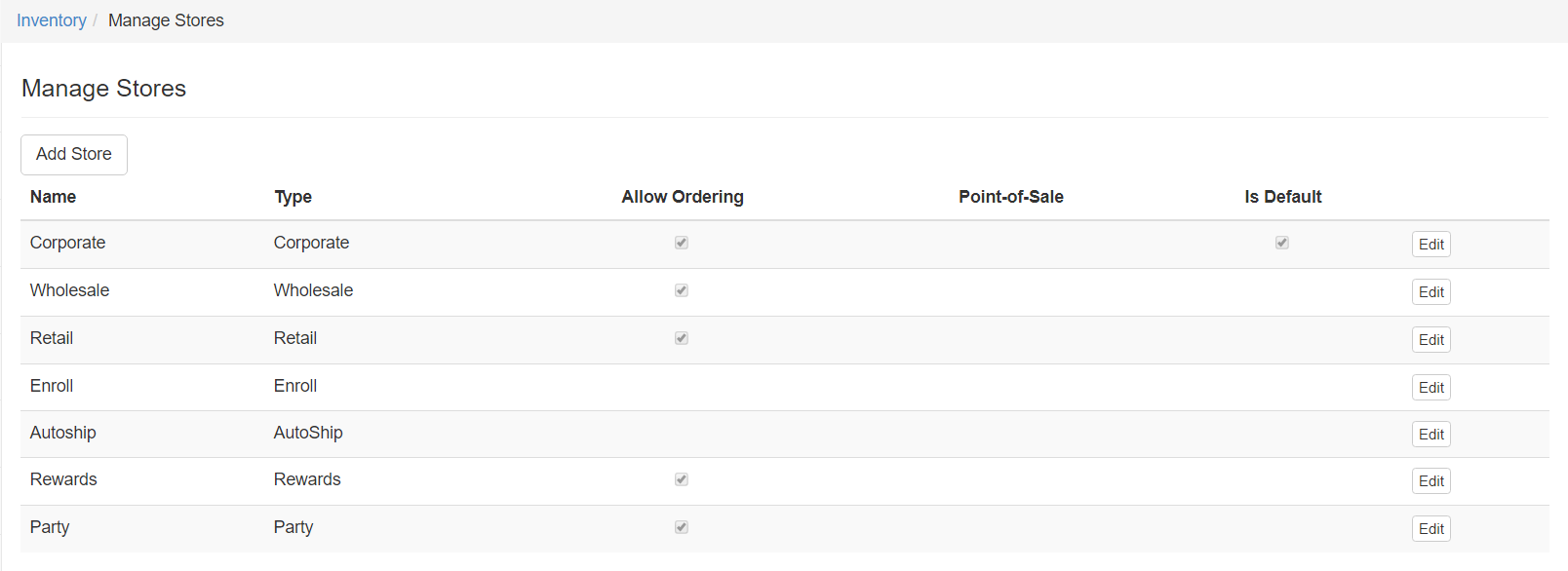Select the Manage Stores breadcrumb item

coord(166,20)
